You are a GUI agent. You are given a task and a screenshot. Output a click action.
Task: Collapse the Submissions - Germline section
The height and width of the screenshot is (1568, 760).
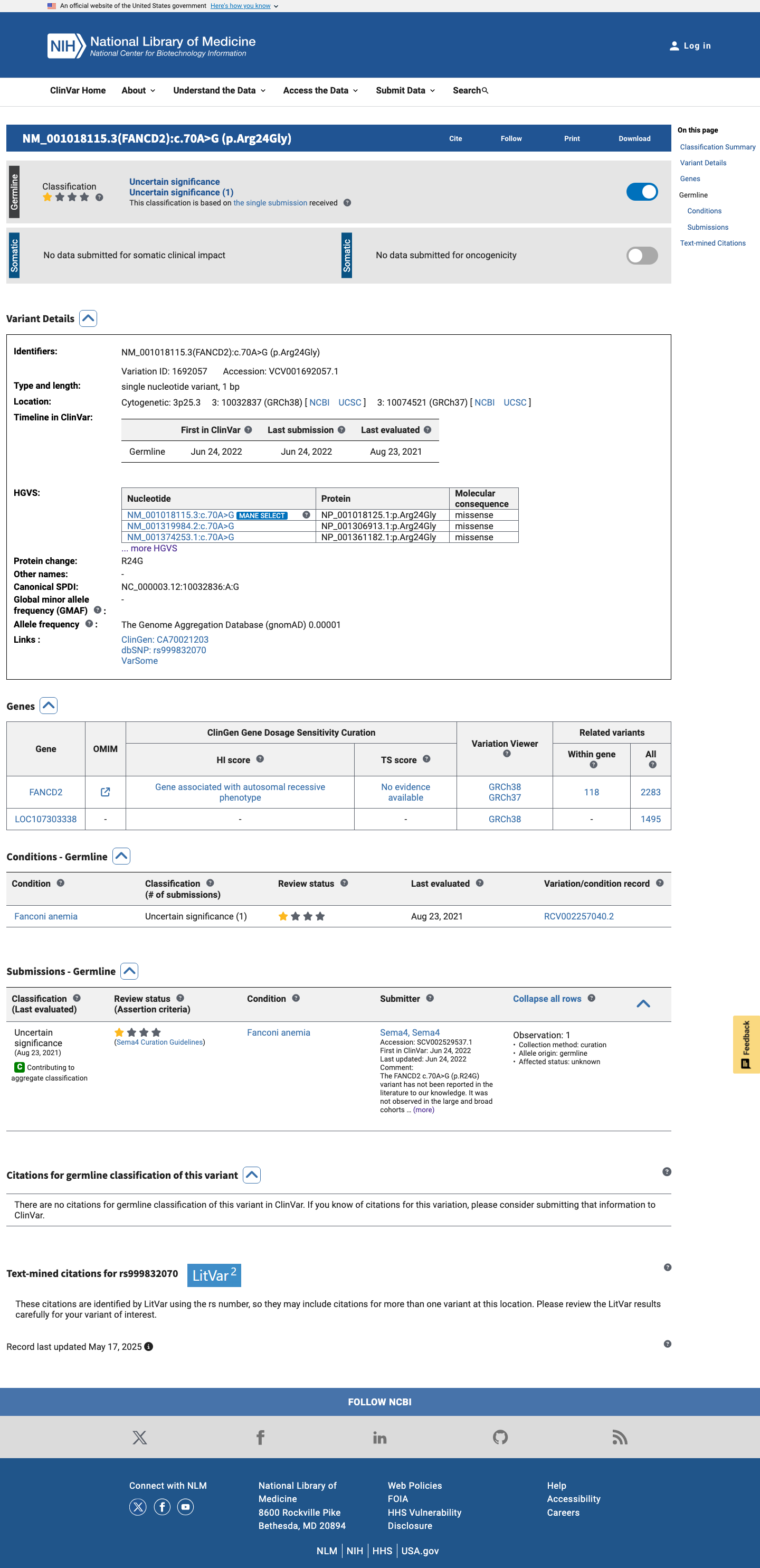point(130,971)
